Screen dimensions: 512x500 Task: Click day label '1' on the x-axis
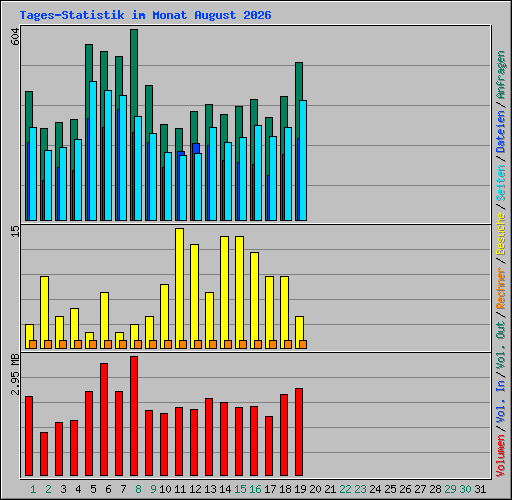(x=33, y=489)
